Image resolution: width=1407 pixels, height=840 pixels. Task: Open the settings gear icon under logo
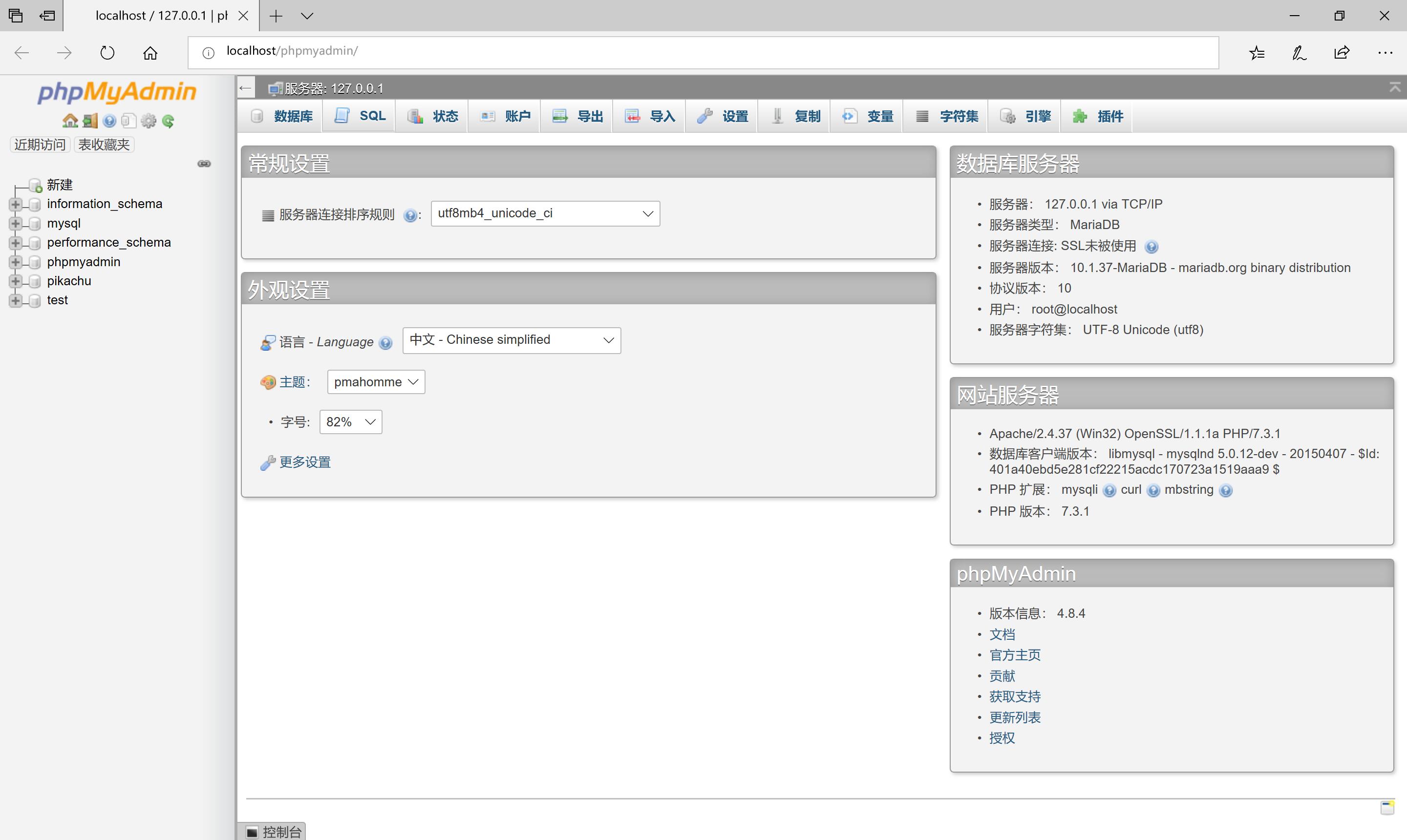point(149,121)
